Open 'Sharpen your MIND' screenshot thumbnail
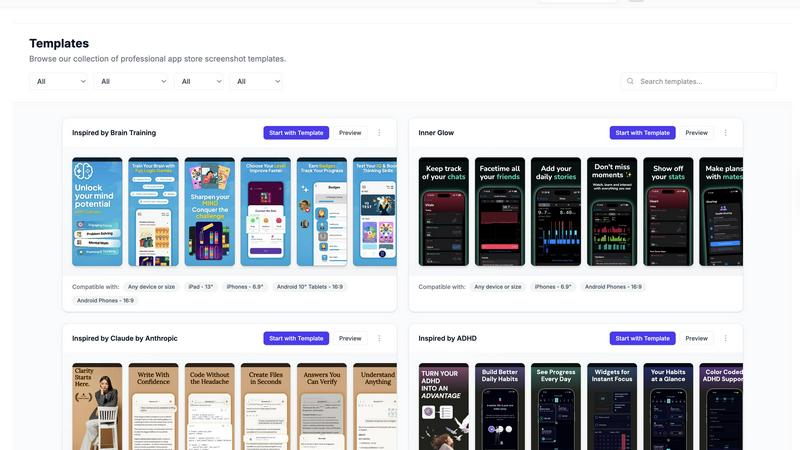Image resolution: width=800 pixels, height=450 pixels. [x=209, y=212]
